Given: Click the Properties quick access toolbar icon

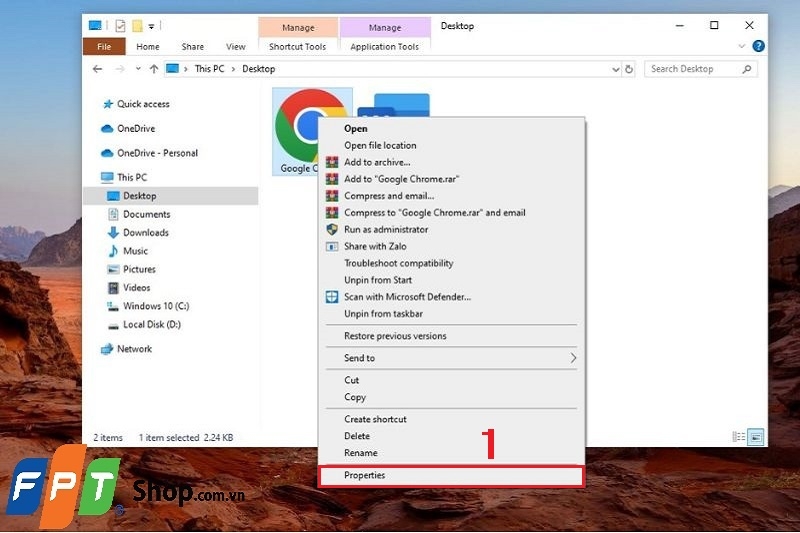Looking at the screenshot, I should (120, 26).
